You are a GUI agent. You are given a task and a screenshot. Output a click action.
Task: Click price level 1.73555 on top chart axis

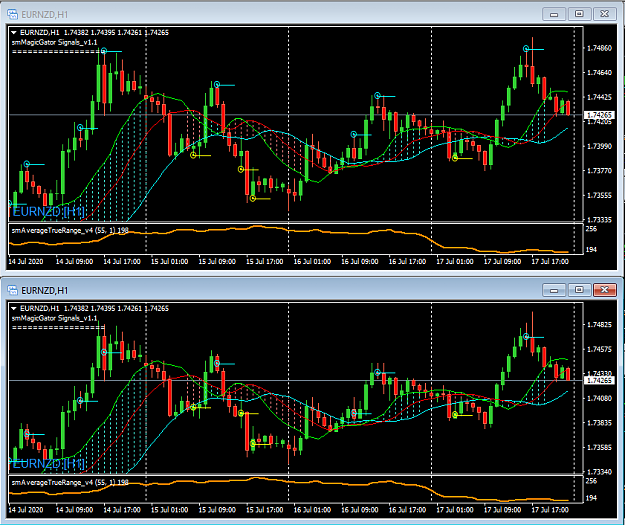point(599,195)
